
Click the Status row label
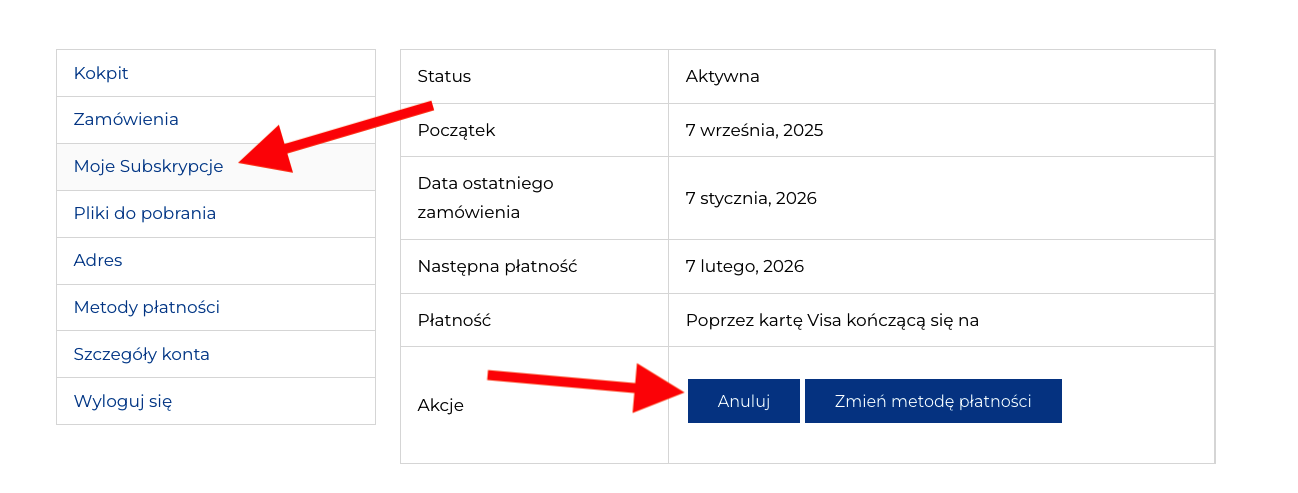point(444,76)
